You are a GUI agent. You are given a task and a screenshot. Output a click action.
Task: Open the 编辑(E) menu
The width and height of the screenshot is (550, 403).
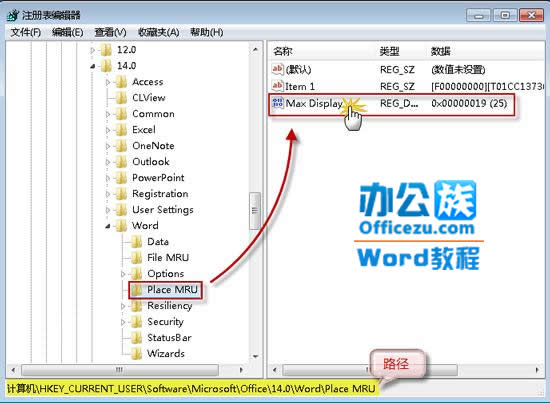[x=67, y=32]
